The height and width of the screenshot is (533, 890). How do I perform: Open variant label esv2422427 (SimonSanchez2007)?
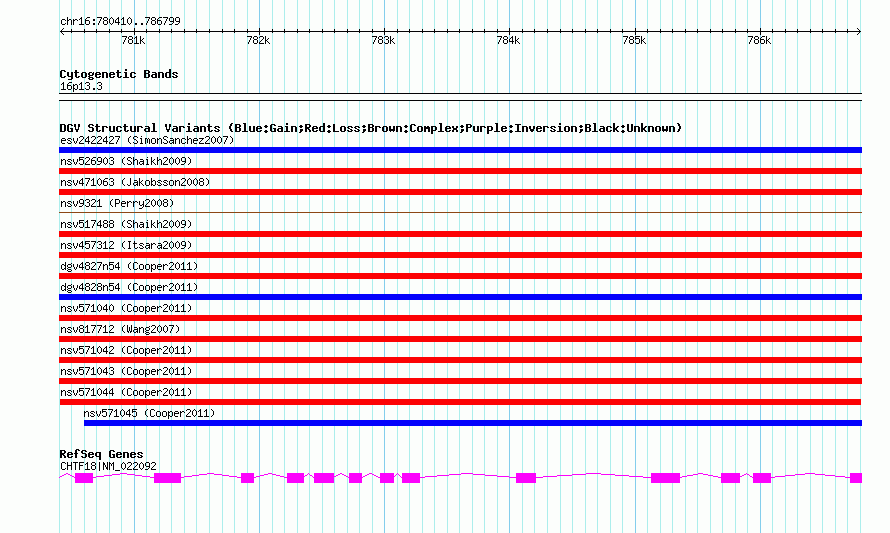147,140
